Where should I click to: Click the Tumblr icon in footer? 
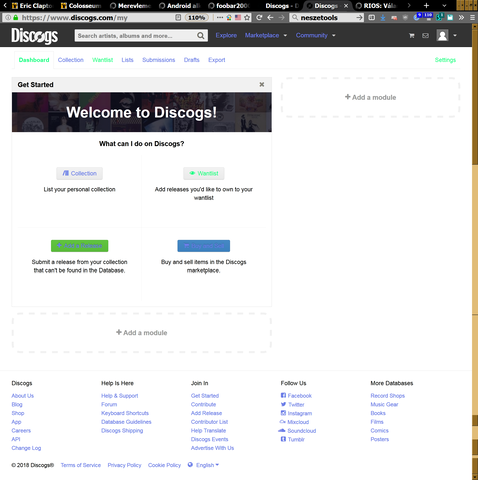283,439
